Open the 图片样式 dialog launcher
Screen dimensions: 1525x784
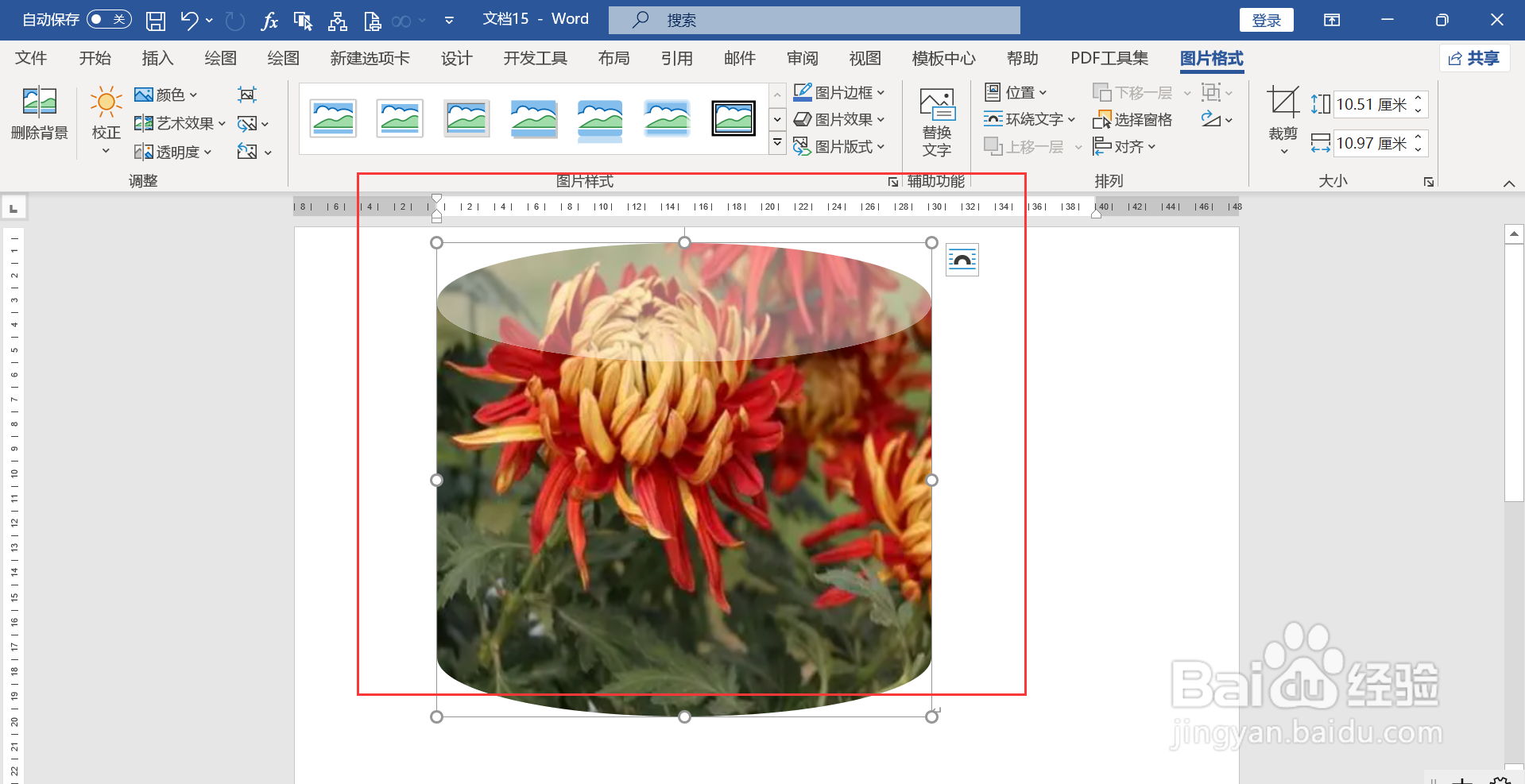point(893,182)
